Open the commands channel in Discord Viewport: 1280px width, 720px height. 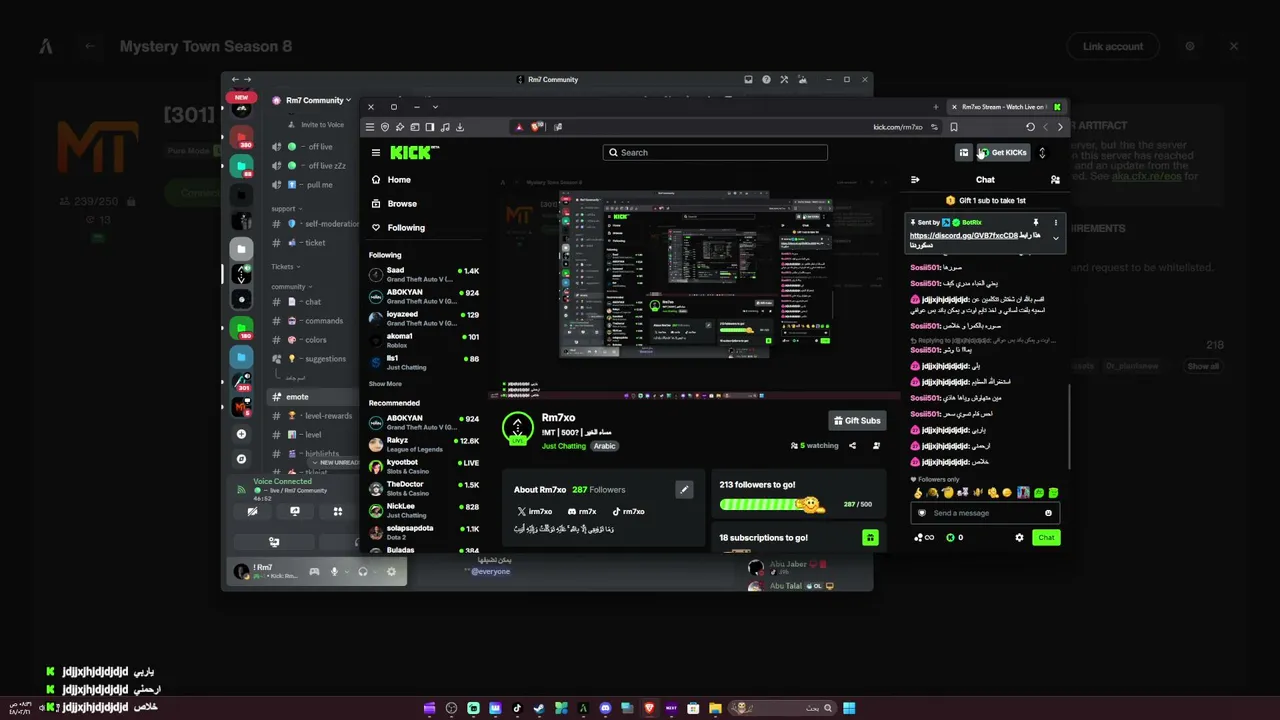click(312, 321)
